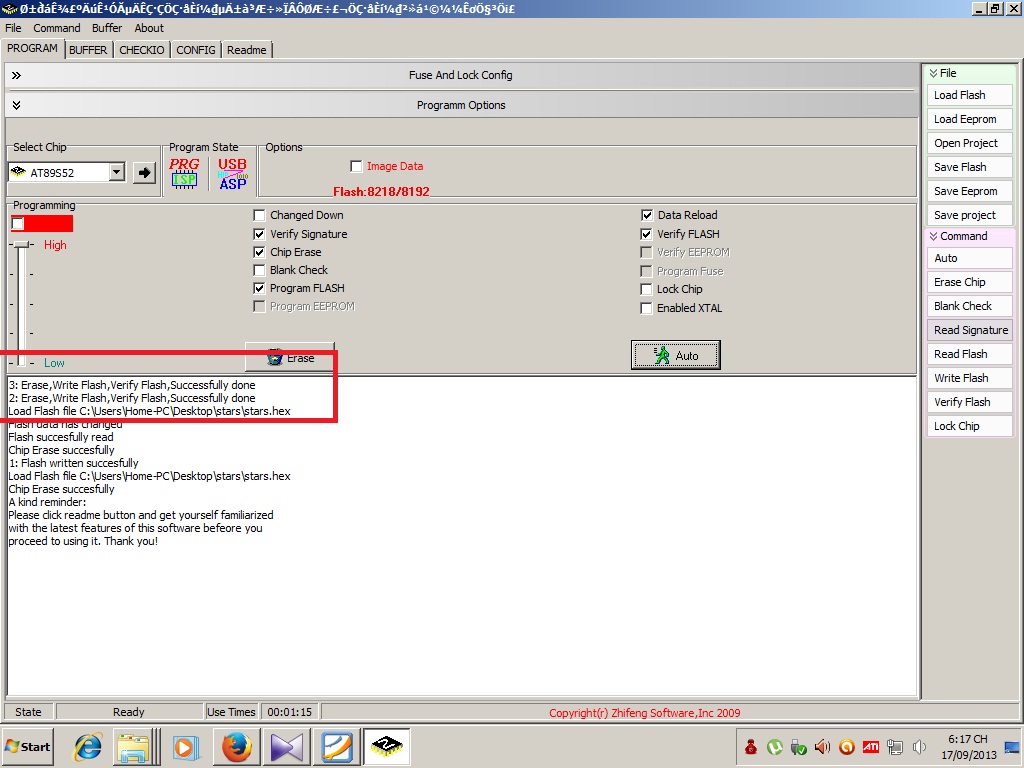Click the network computers tray icon

(895, 746)
